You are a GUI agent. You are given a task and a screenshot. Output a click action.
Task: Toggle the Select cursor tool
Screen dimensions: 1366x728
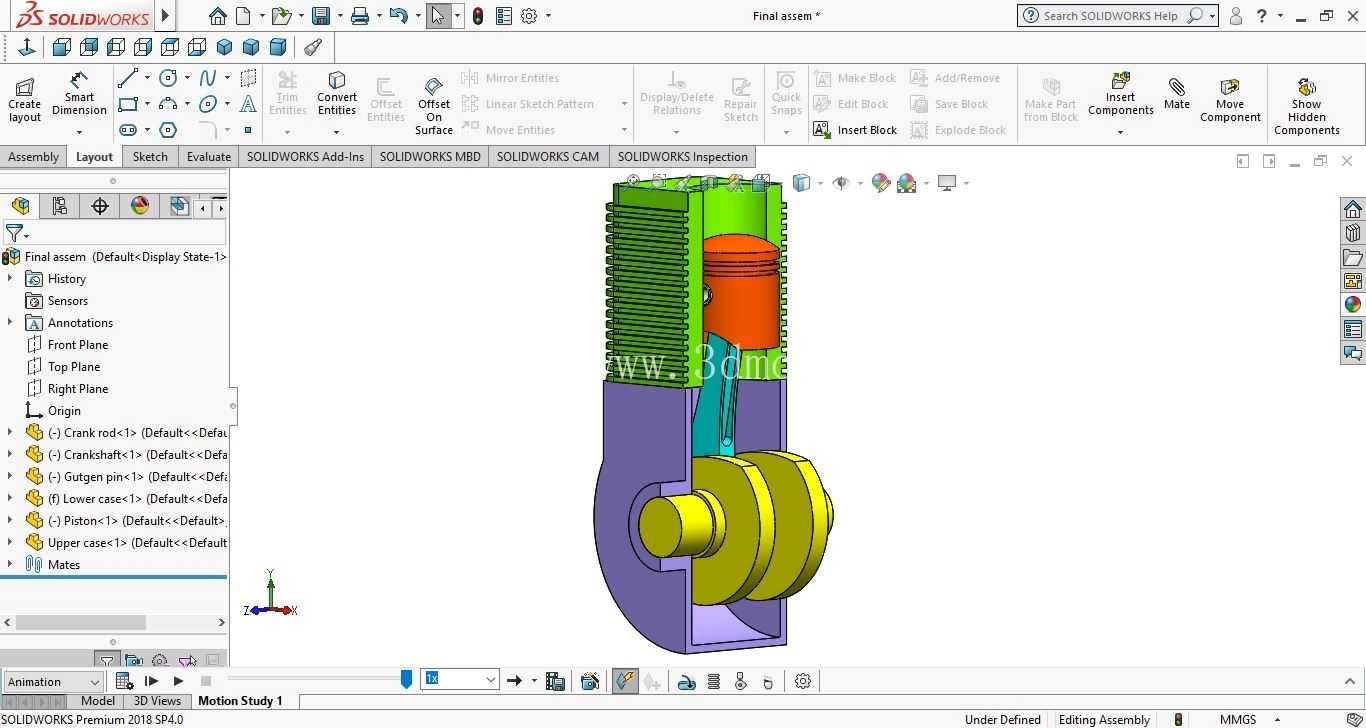click(438, 16)
